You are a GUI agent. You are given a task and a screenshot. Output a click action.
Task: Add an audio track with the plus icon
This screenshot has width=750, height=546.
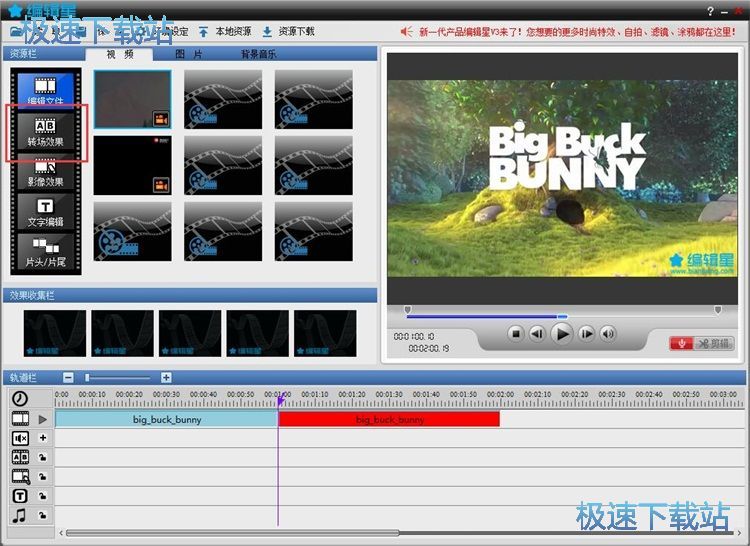point(43,437)
